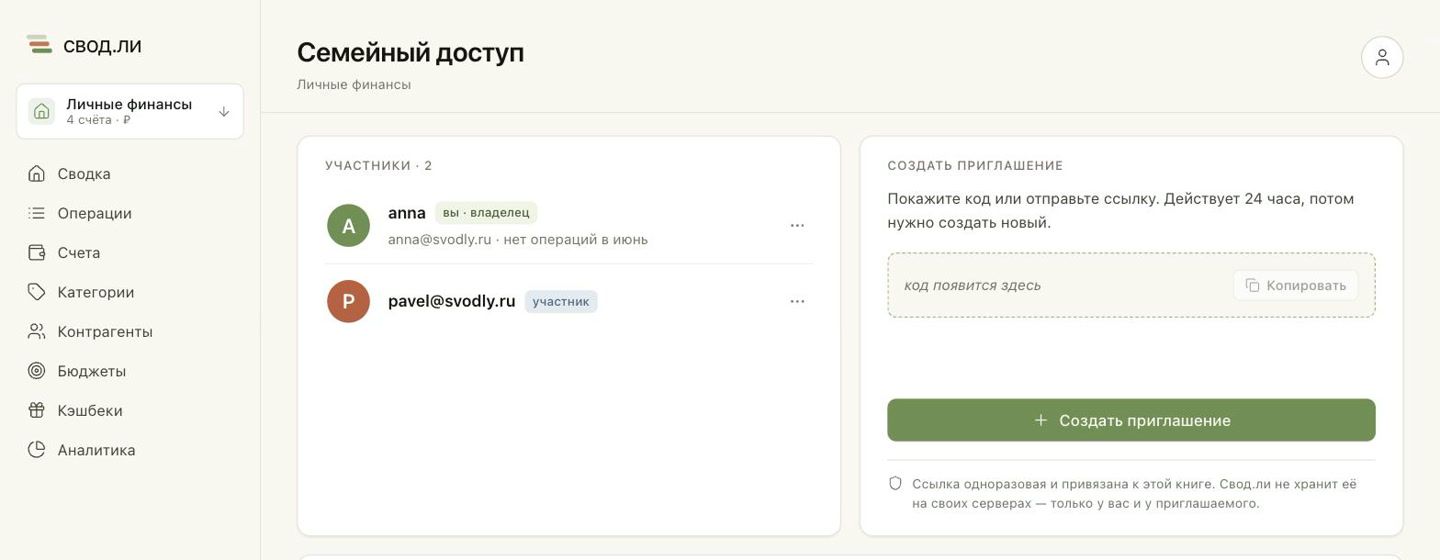Click the house icon in book selector

pyautogui.click(x=42, y=111)
